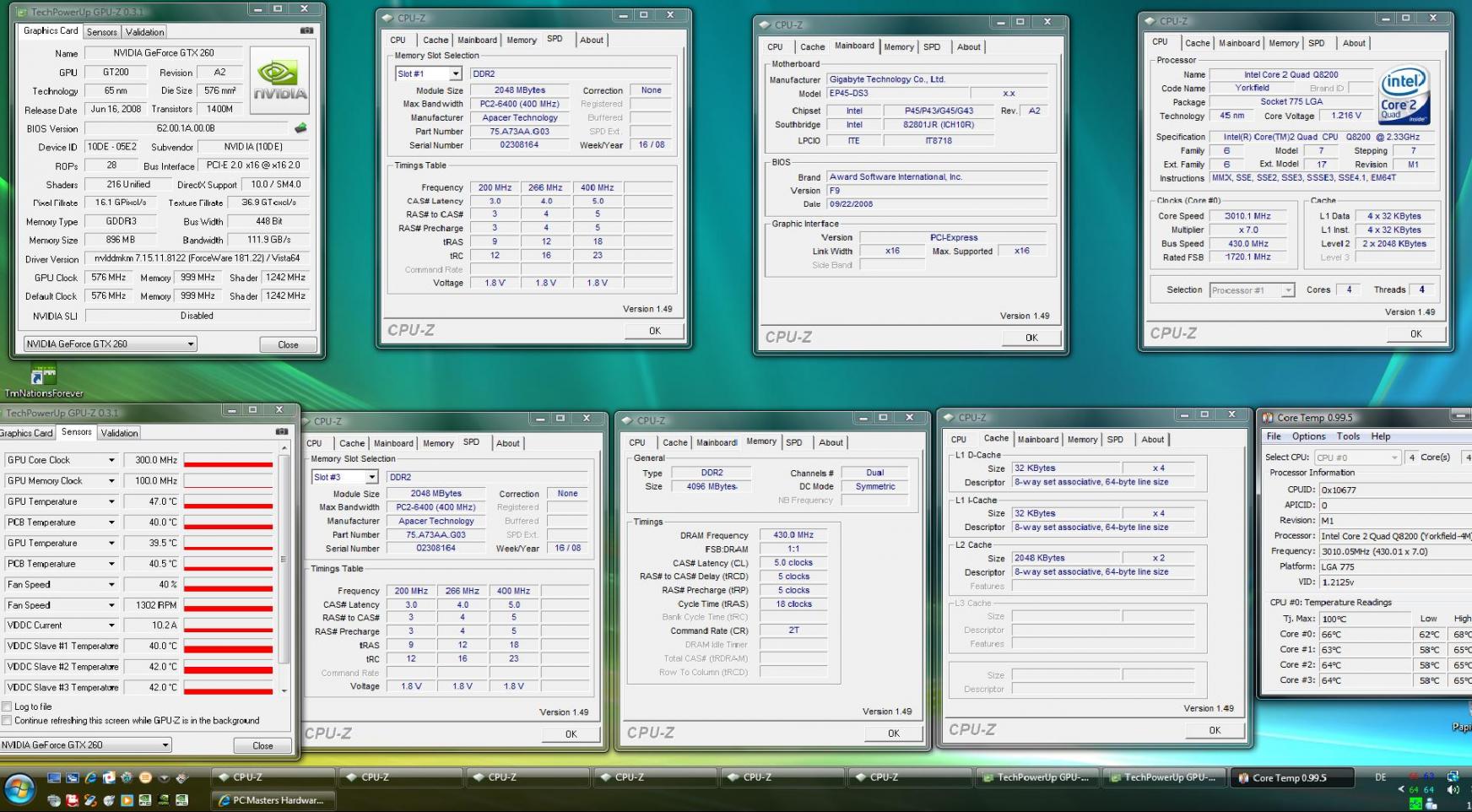Click the BIOS Version field 62.00.1A.00.0B
This screenshot has height=812, width=1472.
[187, 128]
